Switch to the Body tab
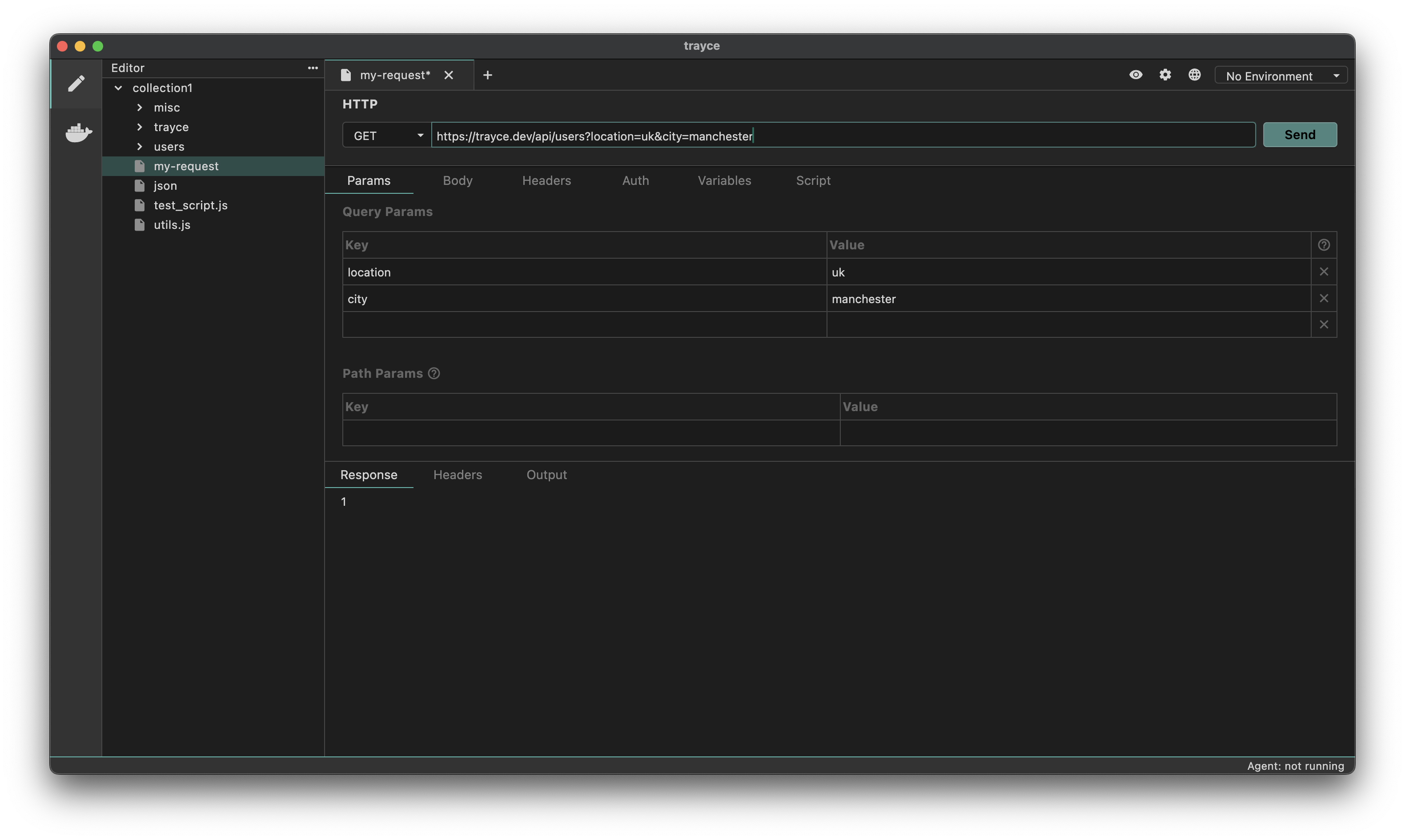This screenshot has width=1405, height=840. coord(458,180)
